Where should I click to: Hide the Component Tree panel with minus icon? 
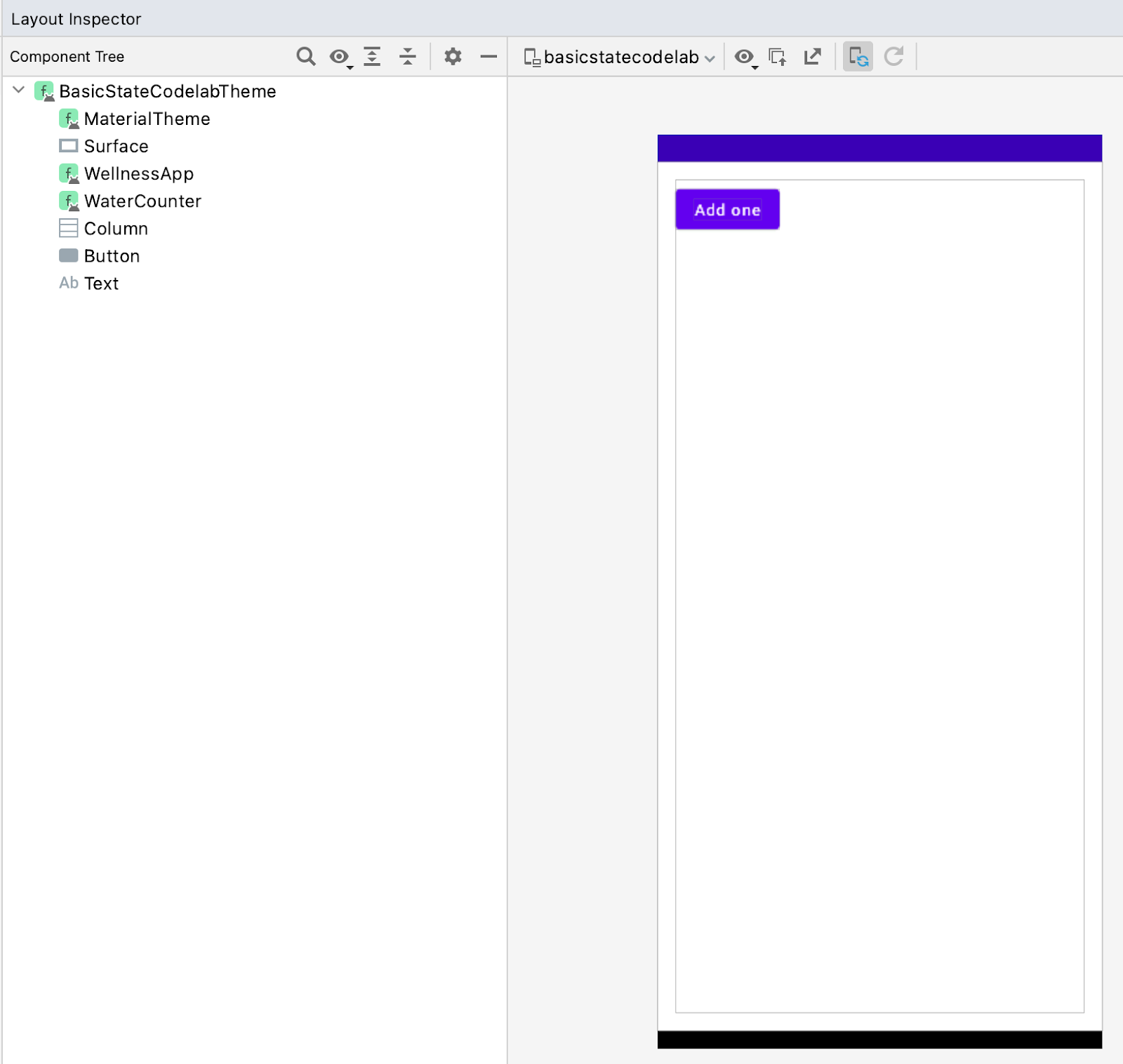pos(489,57)
